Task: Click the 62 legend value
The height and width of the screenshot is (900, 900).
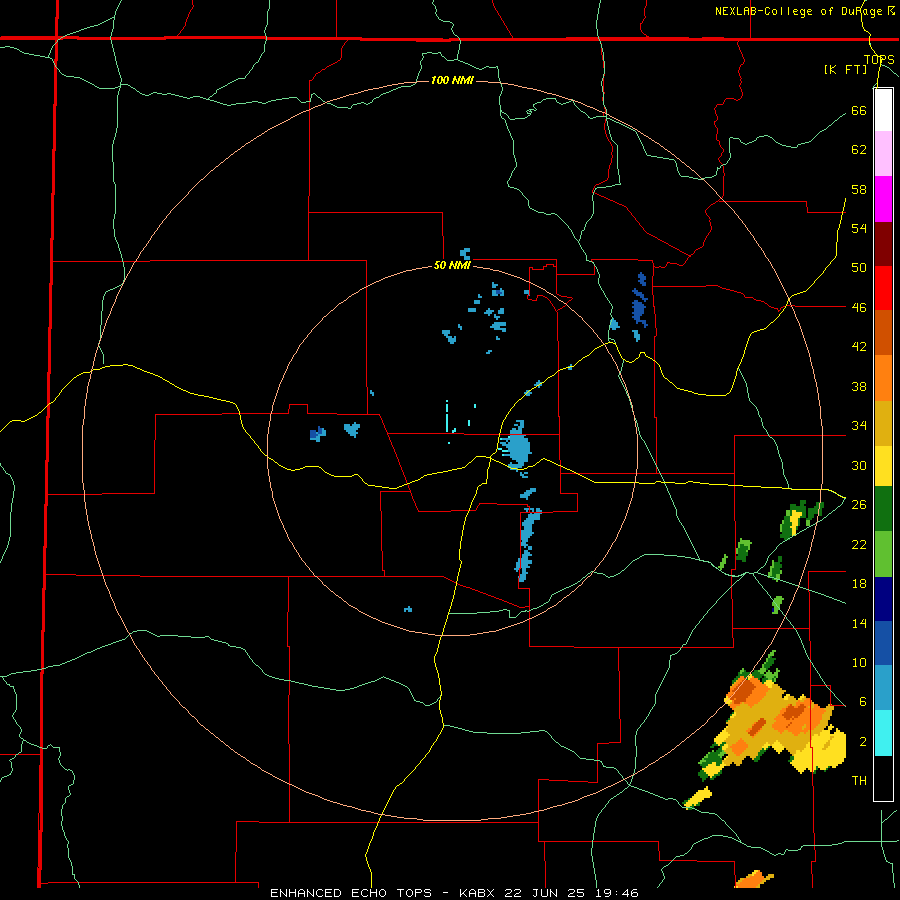Action: pos(859,150)
